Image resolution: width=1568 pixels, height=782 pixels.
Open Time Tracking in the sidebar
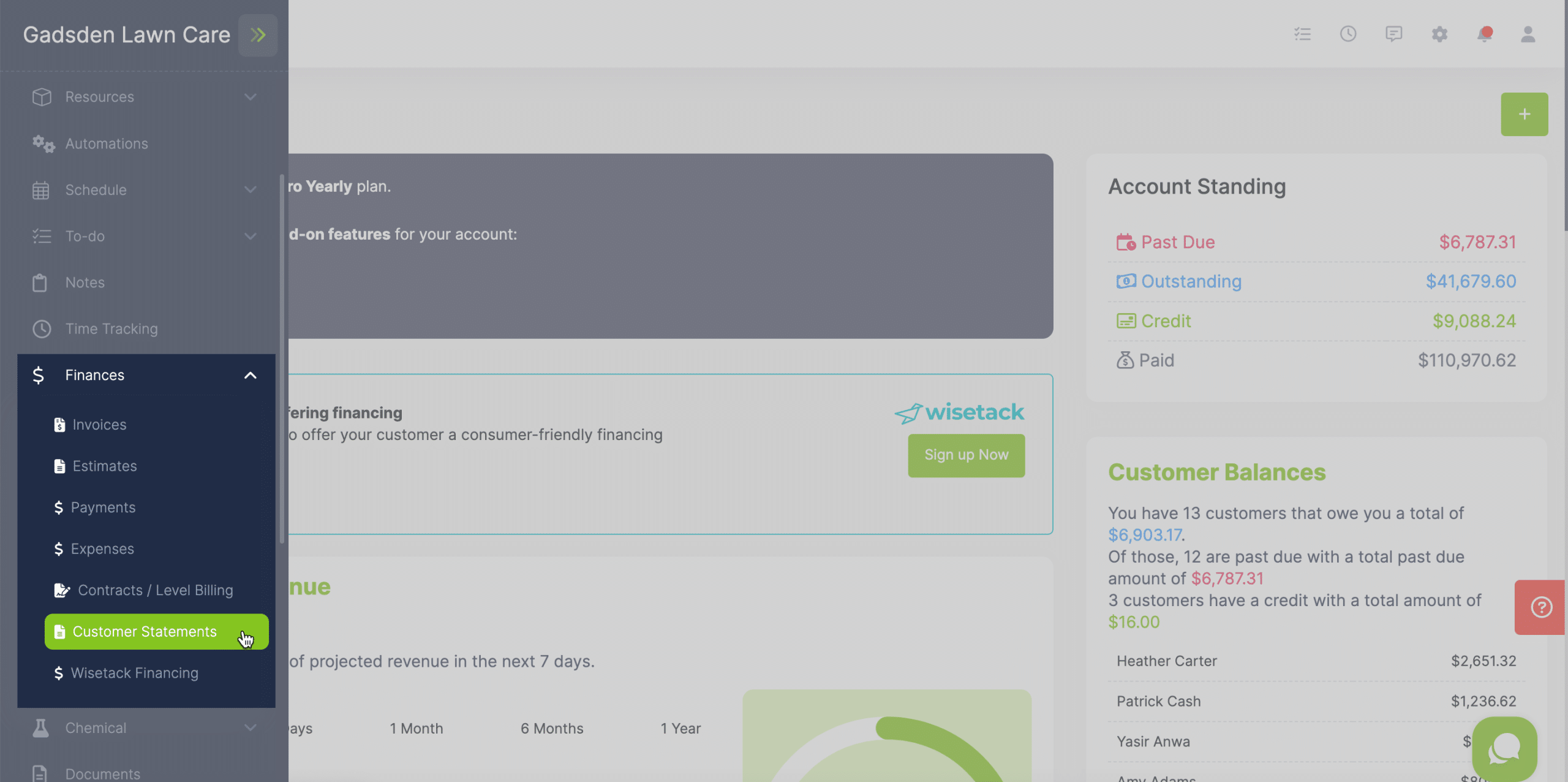point(111,328)
